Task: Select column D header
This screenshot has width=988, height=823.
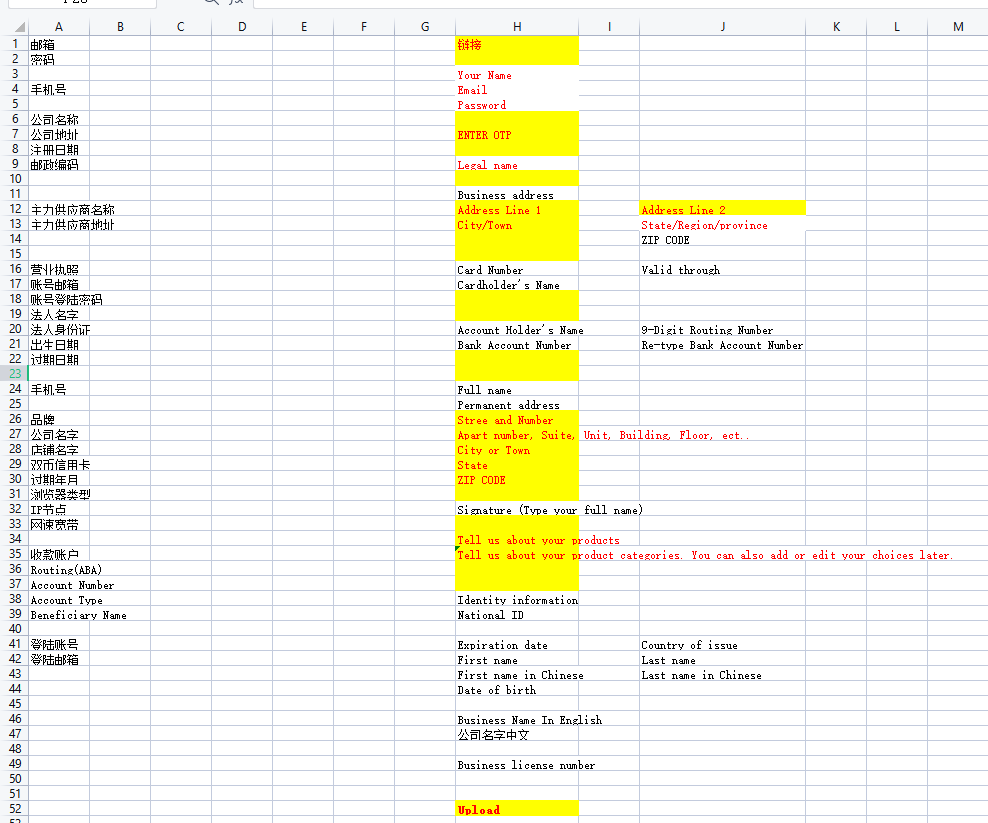Action: (242, 26)
